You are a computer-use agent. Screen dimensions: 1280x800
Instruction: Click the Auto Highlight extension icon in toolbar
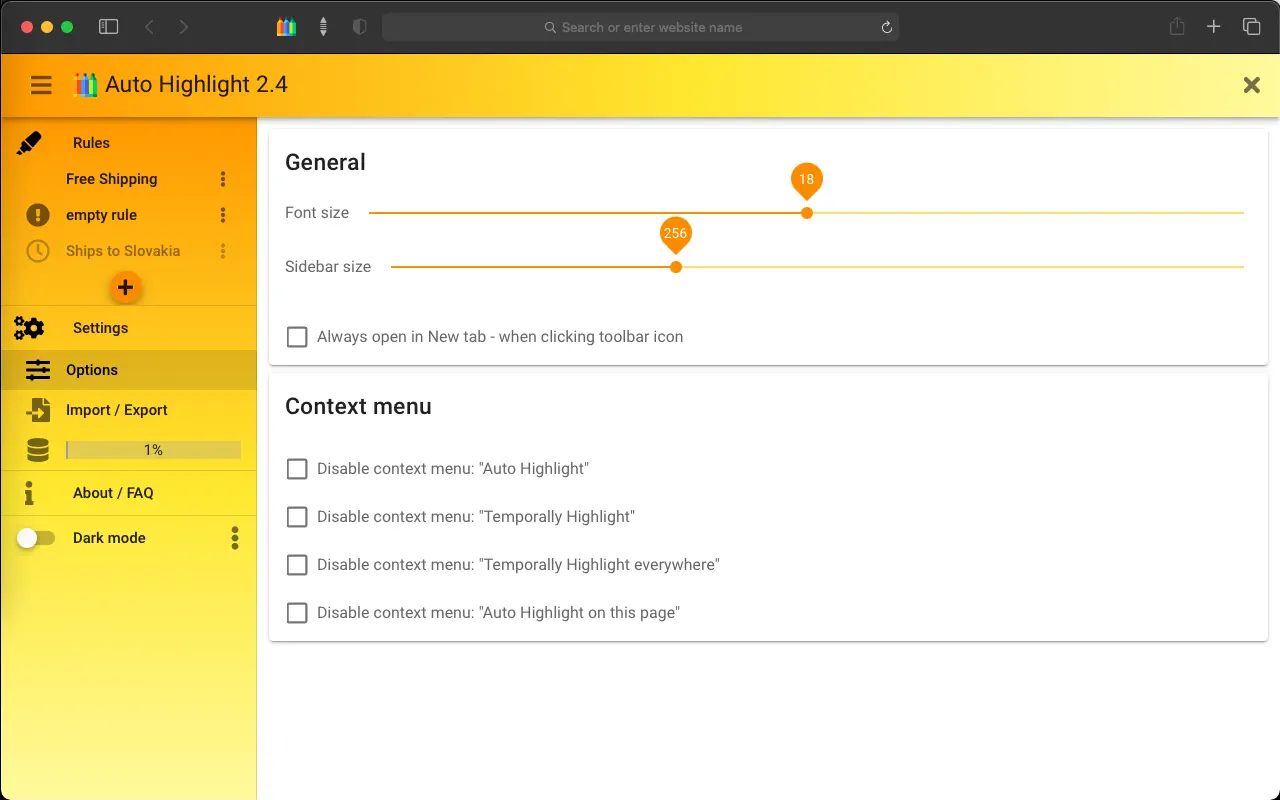[286, 27]
